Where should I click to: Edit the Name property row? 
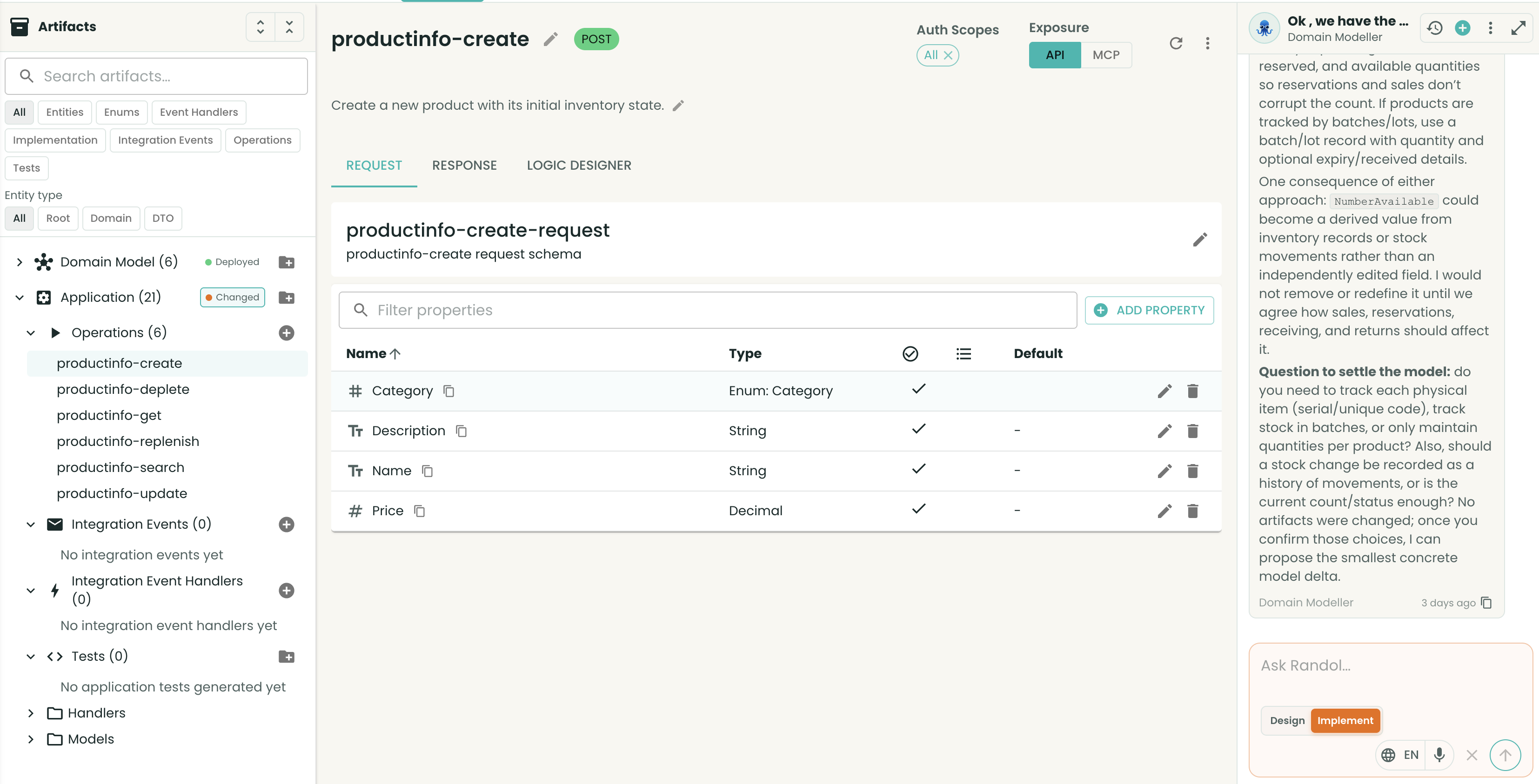[x=1164, y=471]
